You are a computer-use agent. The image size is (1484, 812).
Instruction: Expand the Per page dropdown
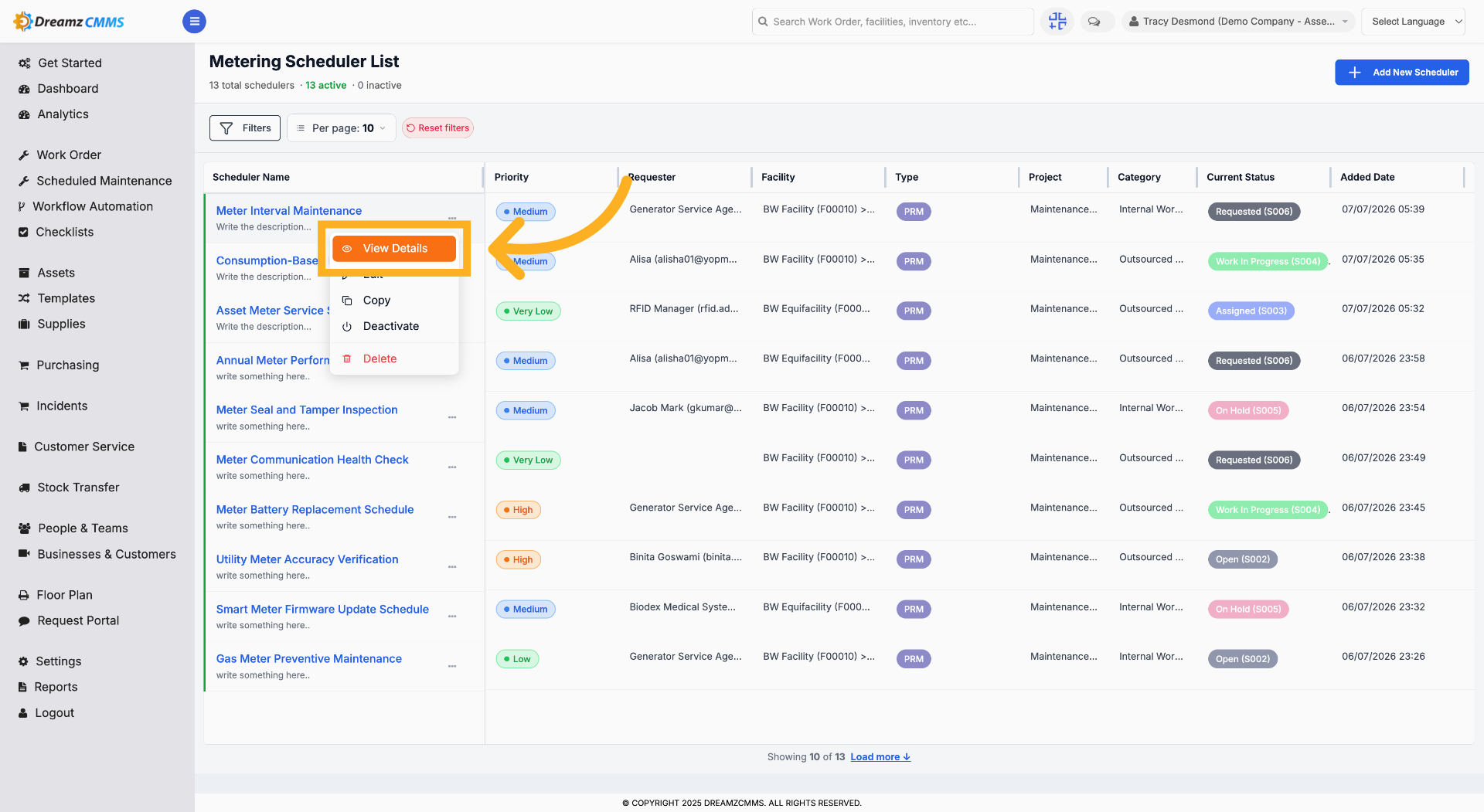click(x=342, y=128)
